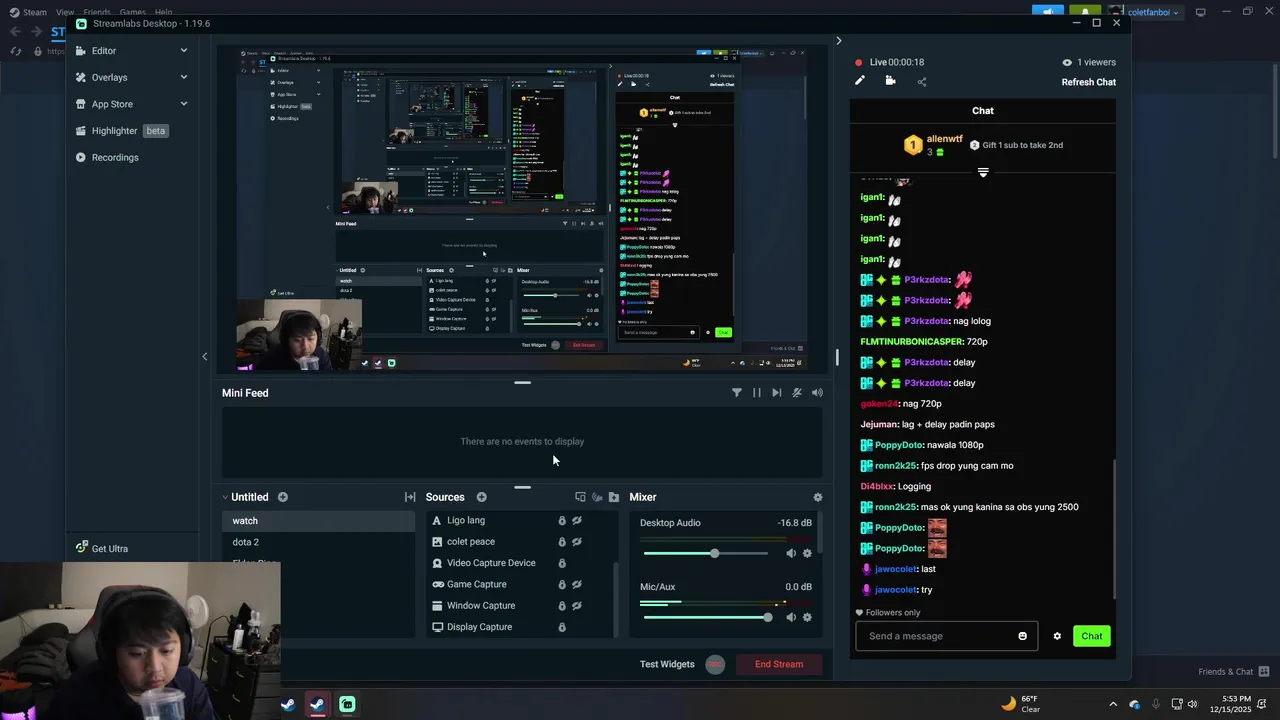Open the Help menu in Steam window
The height and width of the screenshot is (720, 1280).
pos(163,12)
